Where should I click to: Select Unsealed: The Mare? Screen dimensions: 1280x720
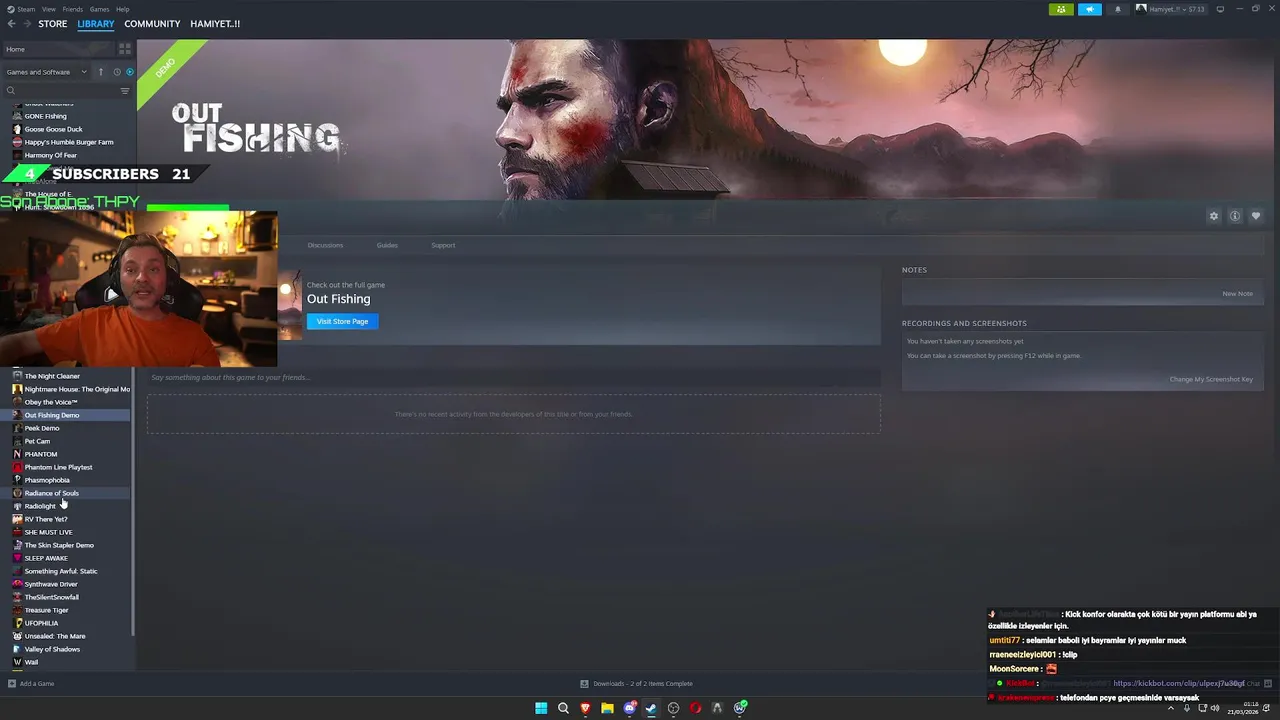point(55,636)
